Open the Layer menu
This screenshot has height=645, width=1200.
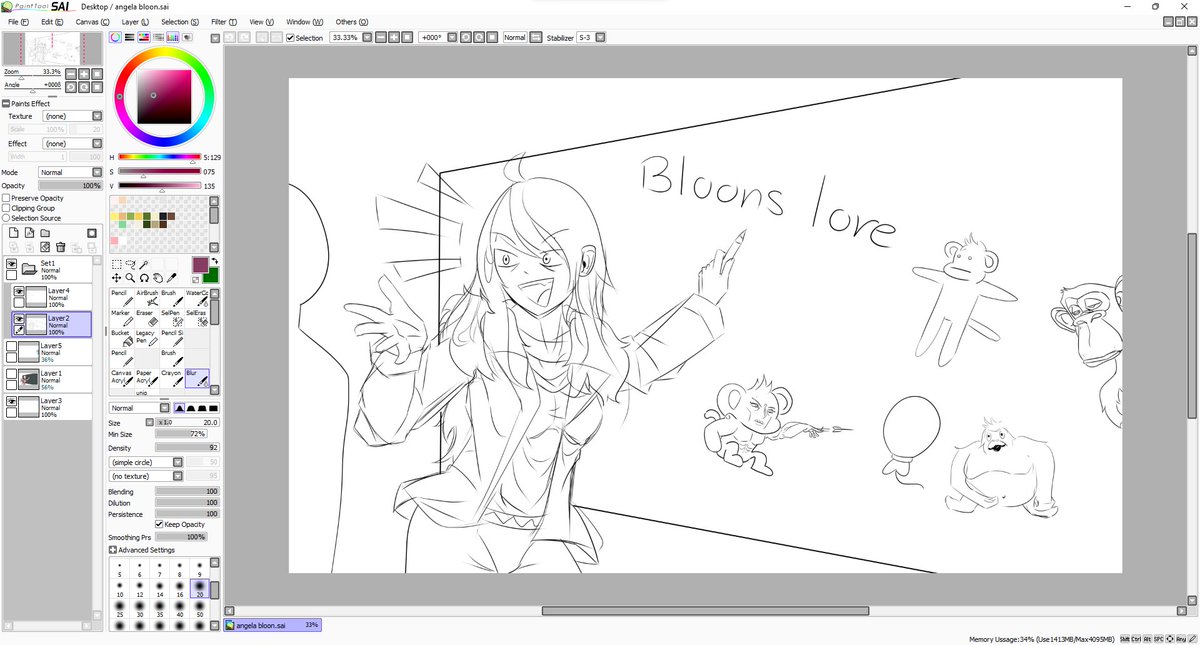(x=135, y=21)
